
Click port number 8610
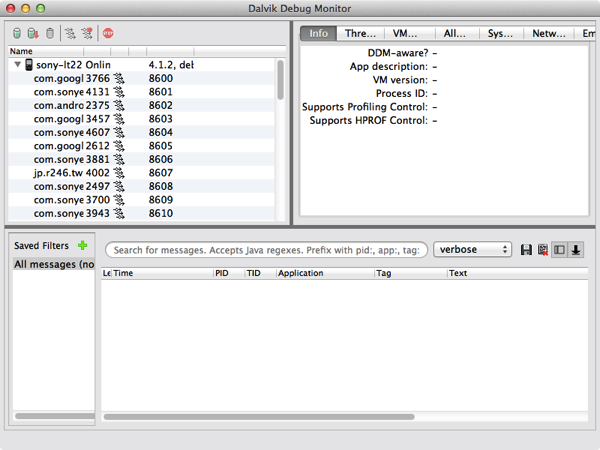(161, 213)
